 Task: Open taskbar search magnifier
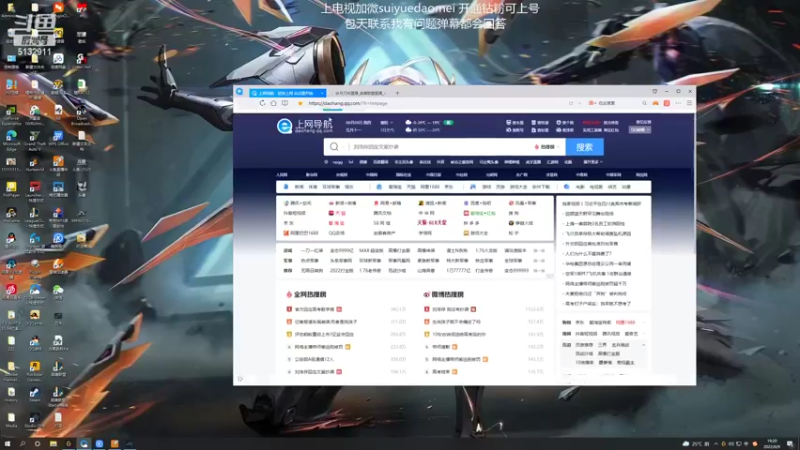click(x=22, y=444)
